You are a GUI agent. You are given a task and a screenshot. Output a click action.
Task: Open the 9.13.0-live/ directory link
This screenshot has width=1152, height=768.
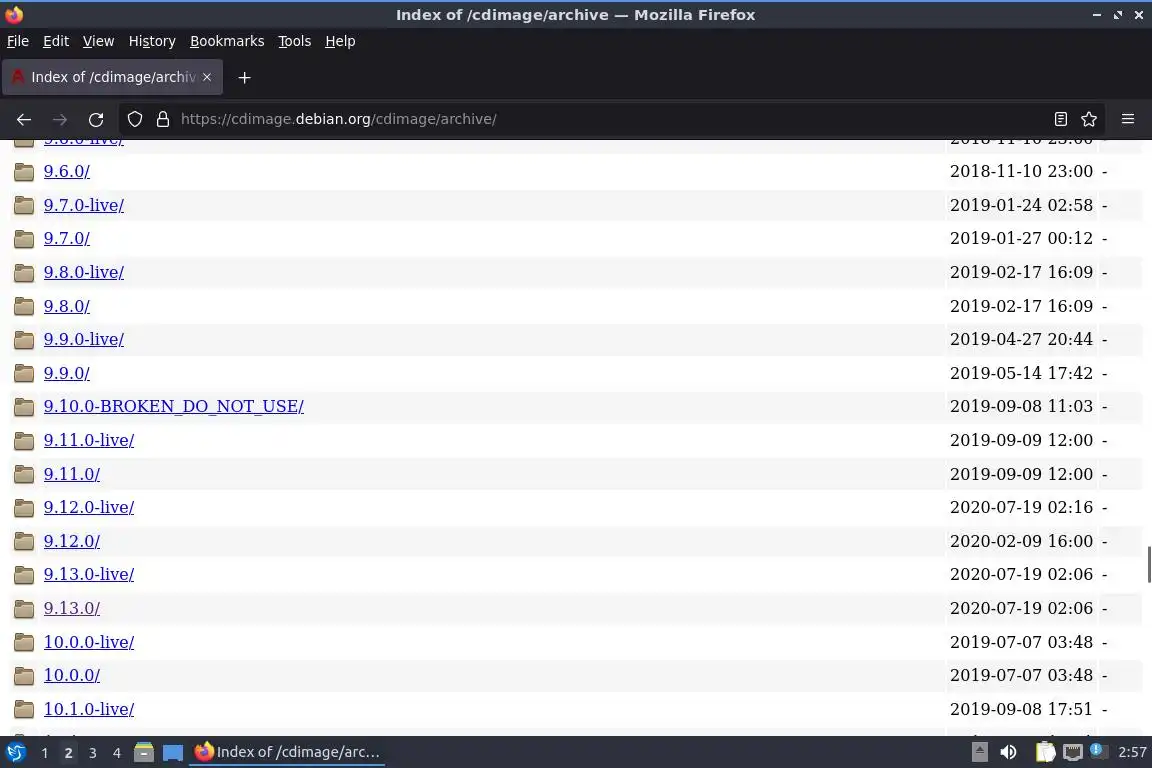(x=89, y=574)
